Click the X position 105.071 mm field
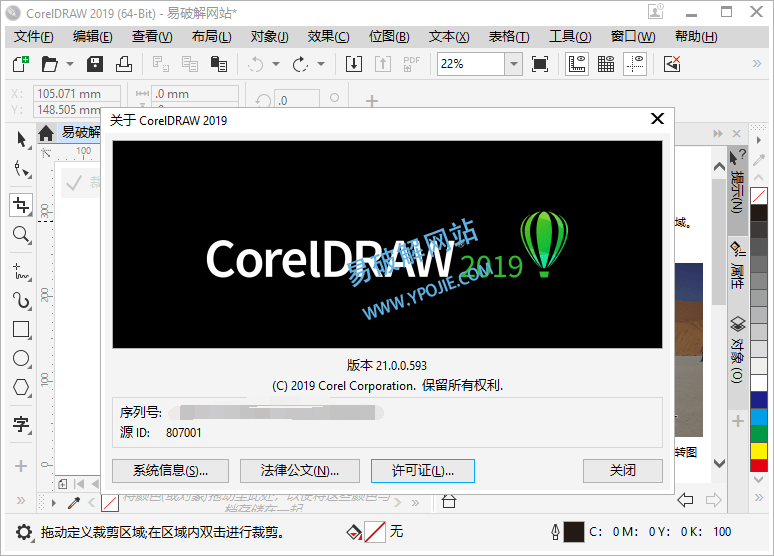Image resolution: width=774 pixels, height=556 pixels. 77,93
